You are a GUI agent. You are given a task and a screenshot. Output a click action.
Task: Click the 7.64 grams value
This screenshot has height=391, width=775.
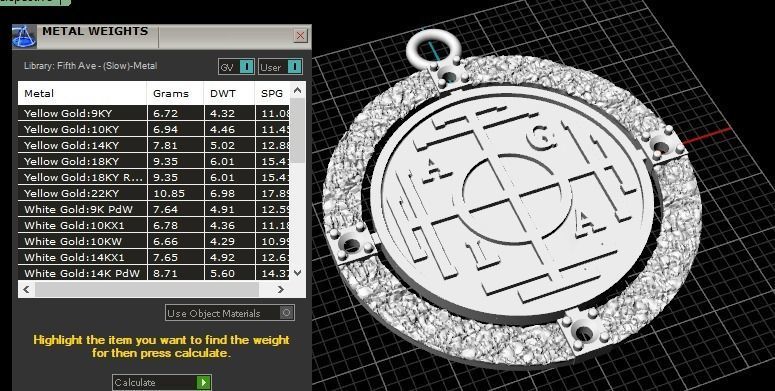pyautogui.click(x=165, y=209)
